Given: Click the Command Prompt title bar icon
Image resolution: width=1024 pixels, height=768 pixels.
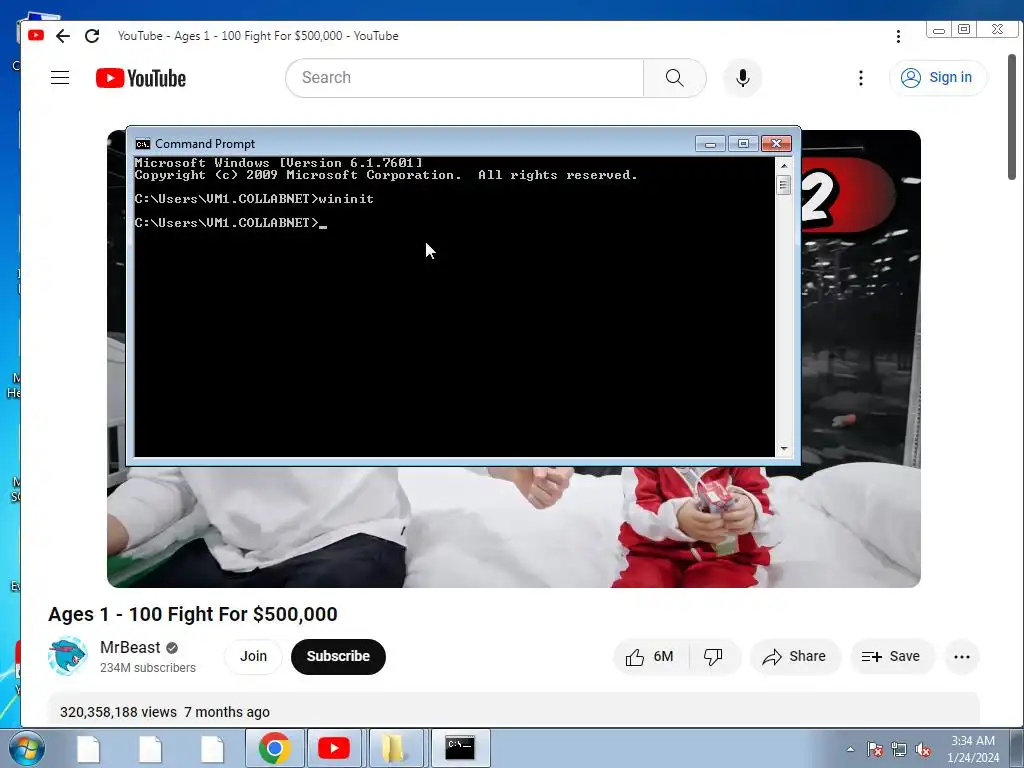Looking at the screenshot, I should [142, 144].
